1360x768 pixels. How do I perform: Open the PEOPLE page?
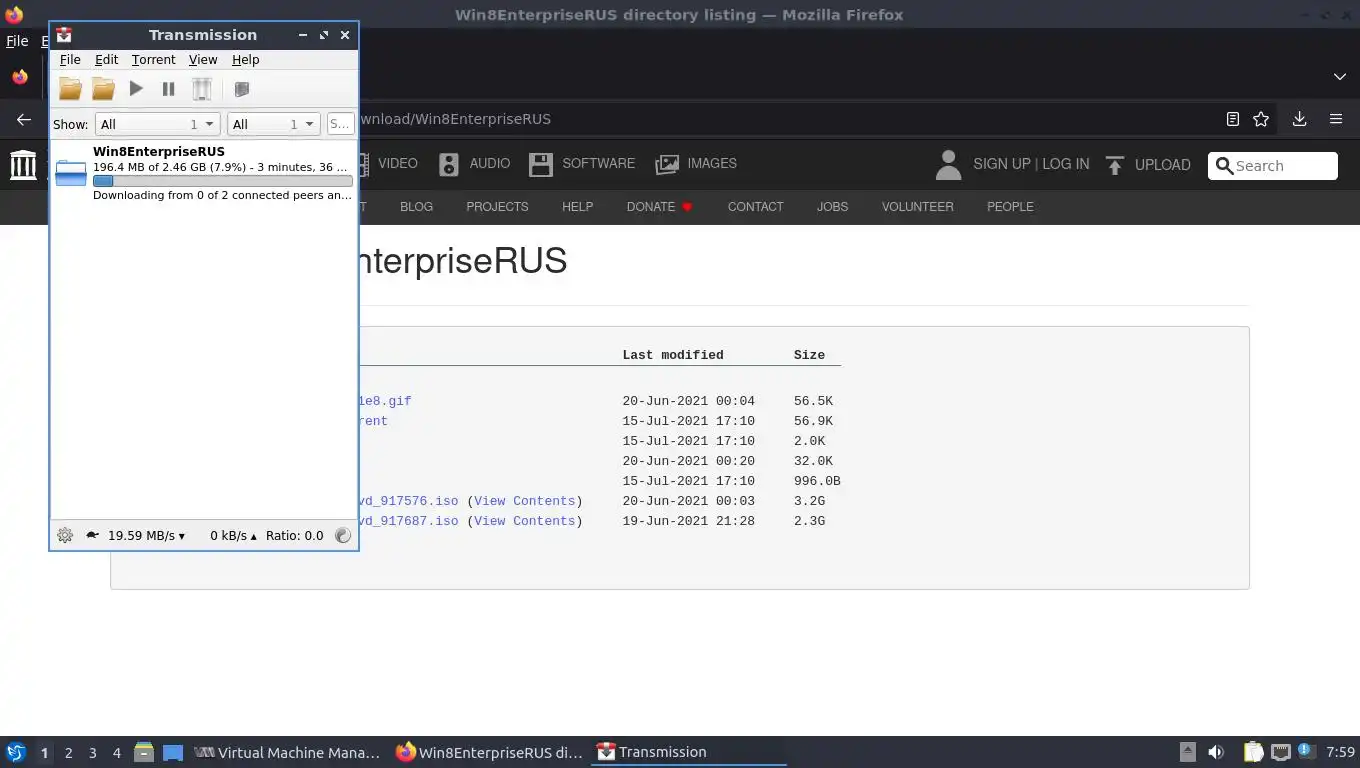pos(1010,207)
